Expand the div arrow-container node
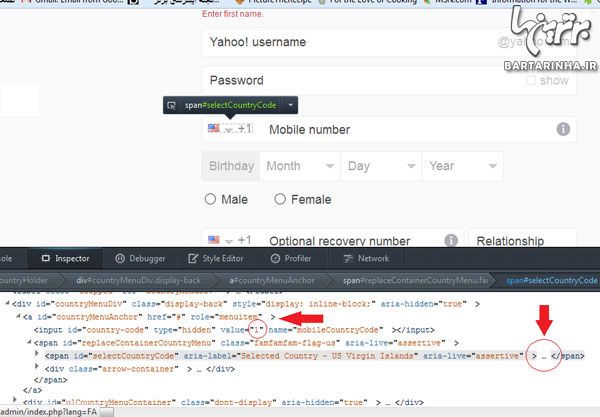Image resolution: width=600 pixels, height=417 pixels. click(37, 367)
